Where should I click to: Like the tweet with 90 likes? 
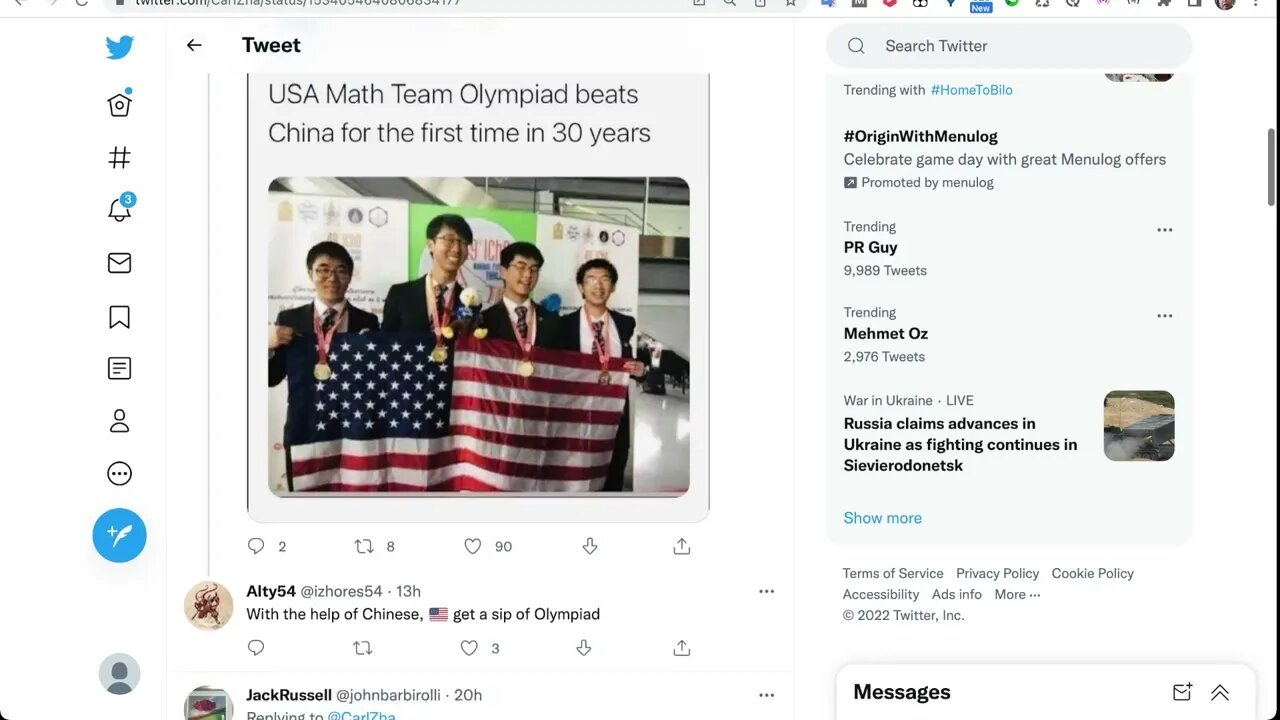pyautogui.click(x=473, y=546)
